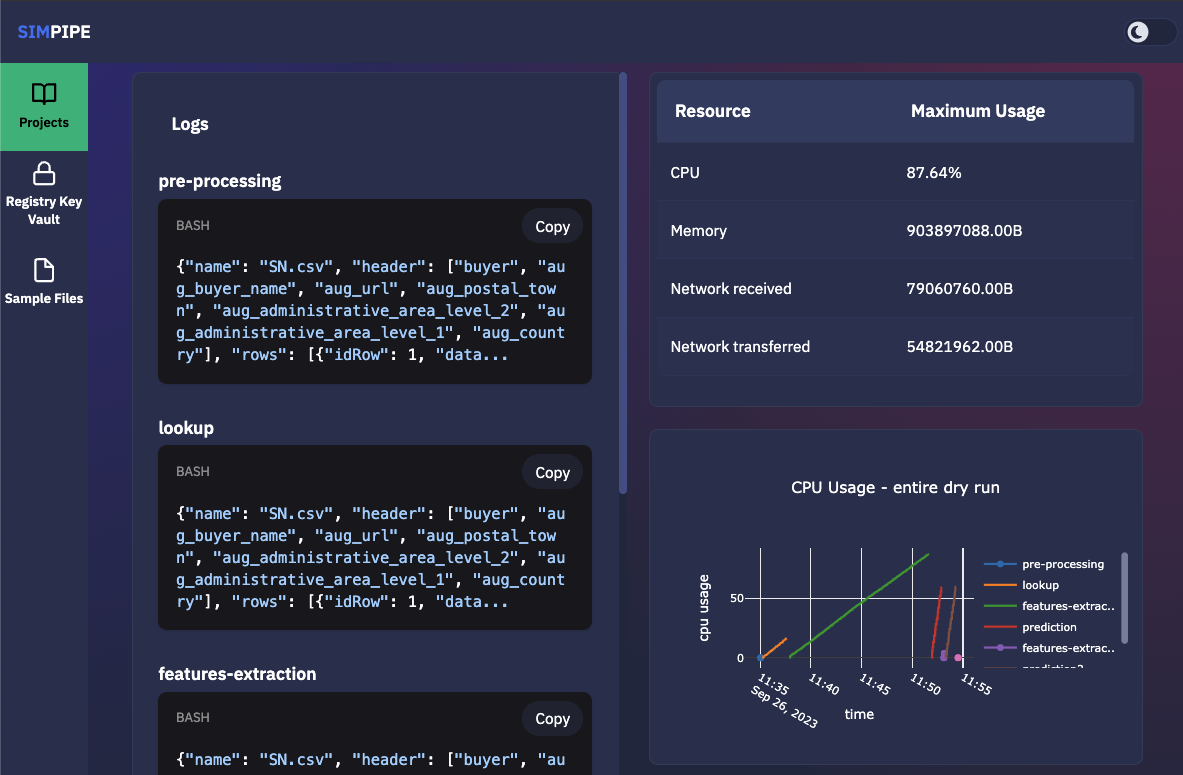This screenshot has height=775, width=1183.
Task: Select value 79060760.00B
Action: (x=960, y=289)
